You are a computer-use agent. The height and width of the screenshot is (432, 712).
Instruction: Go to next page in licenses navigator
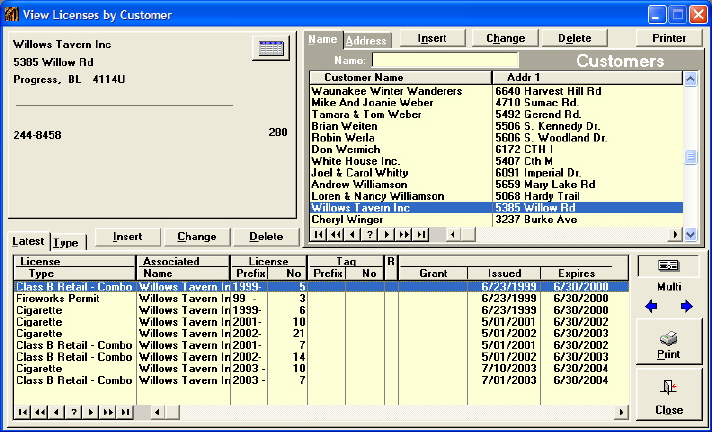pos(107,412)
